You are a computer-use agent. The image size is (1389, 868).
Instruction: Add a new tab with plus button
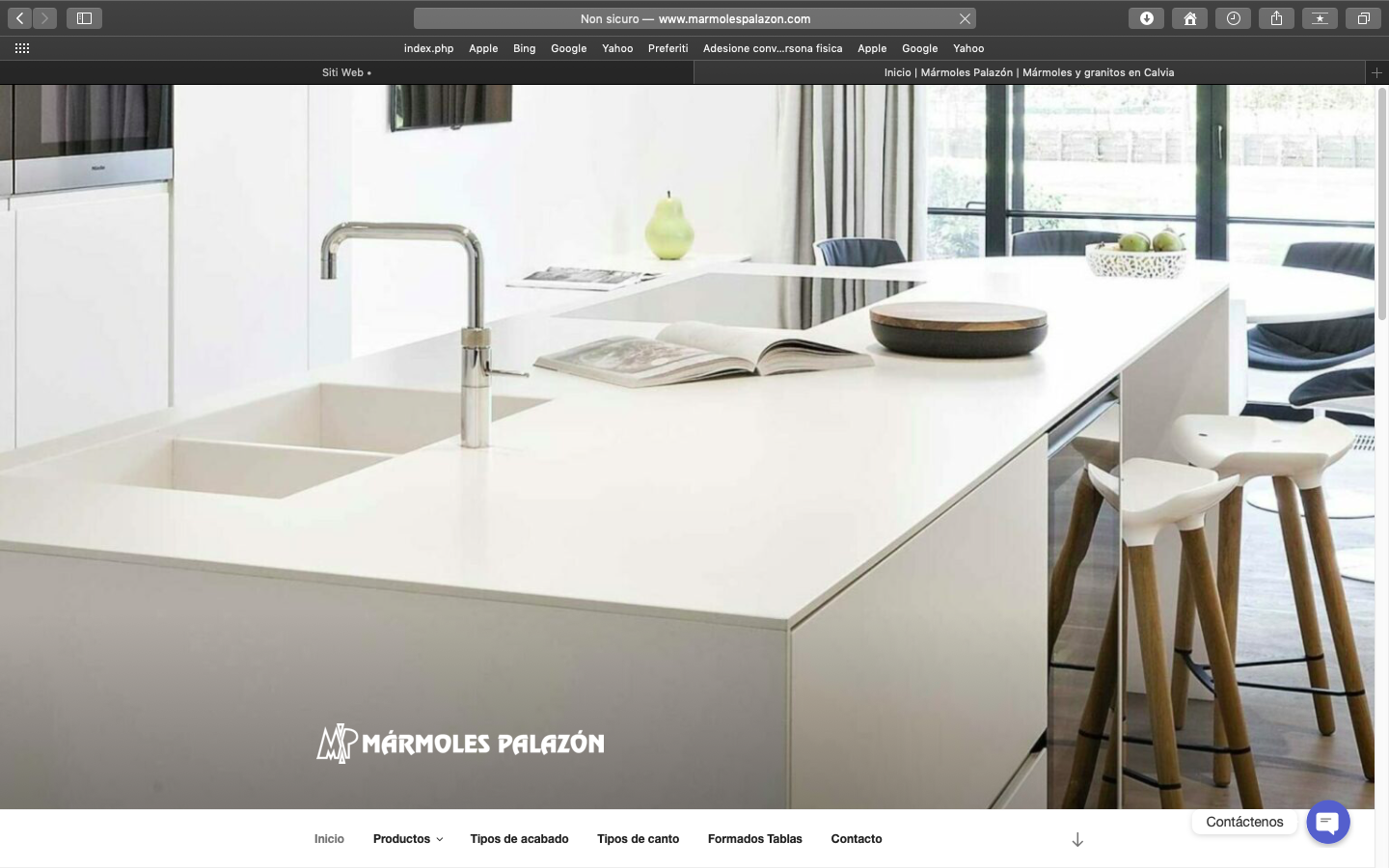click(x=1376, y=72)
